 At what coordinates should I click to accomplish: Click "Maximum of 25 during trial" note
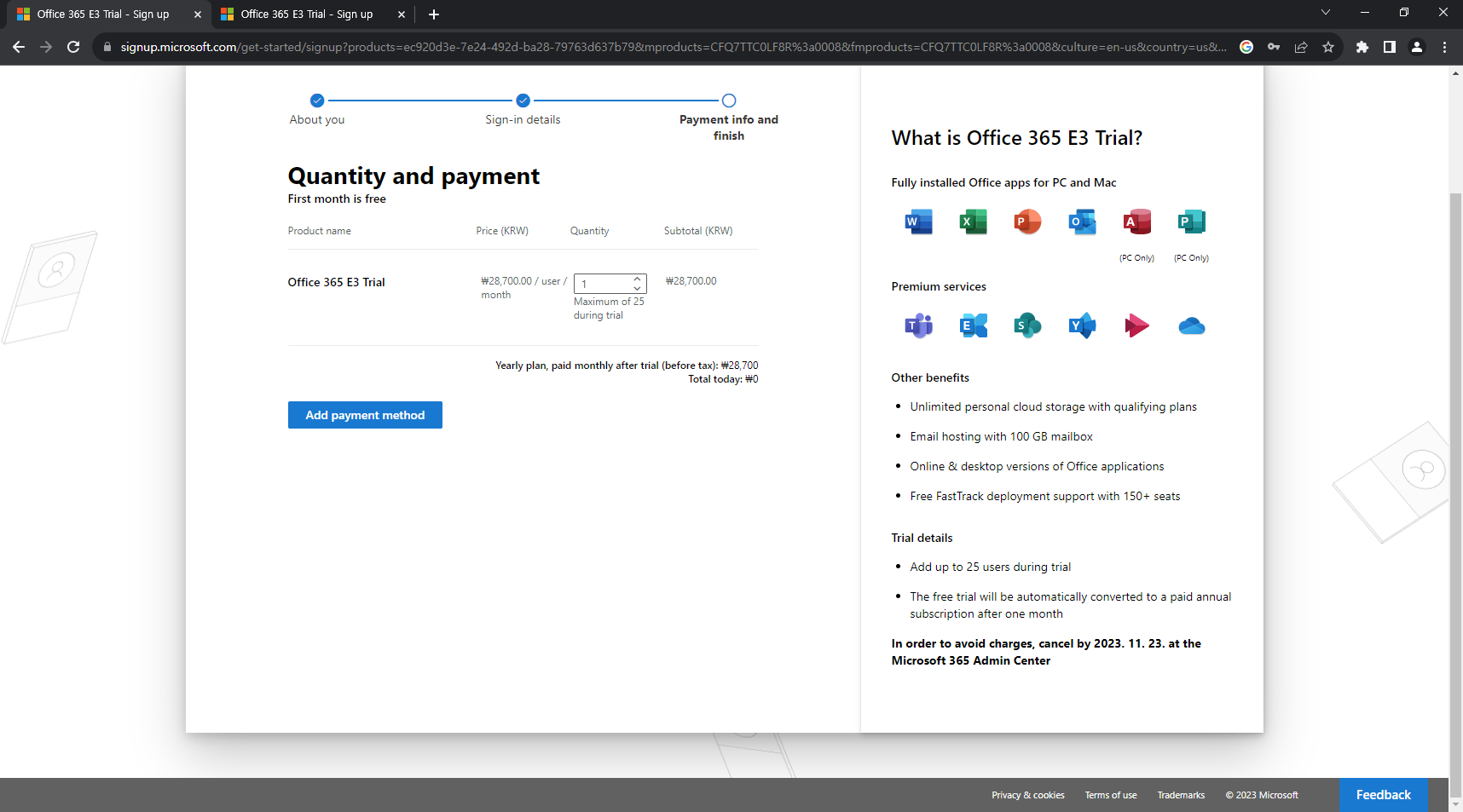click(x=609, y=308)
